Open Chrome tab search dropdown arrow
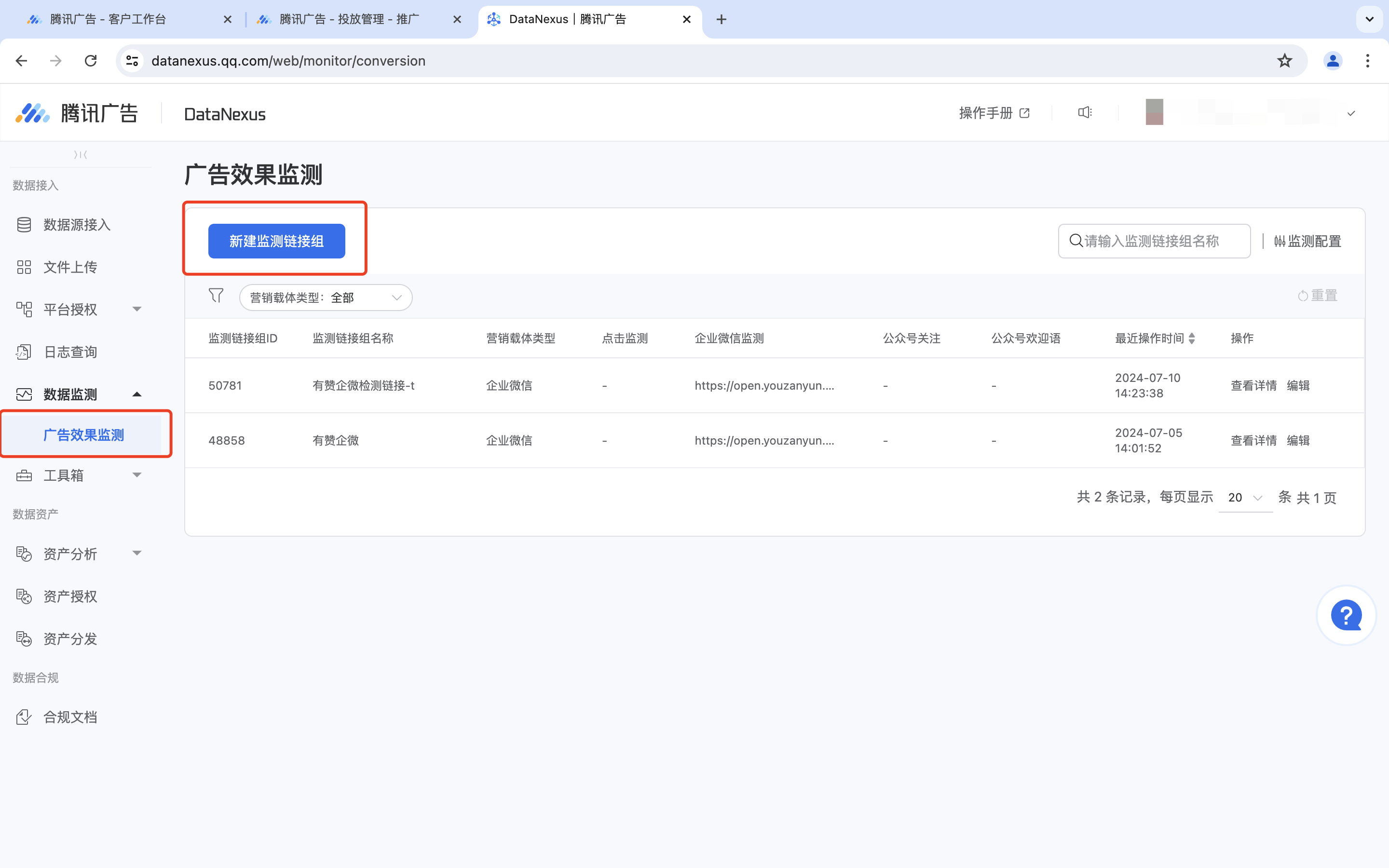Image resolution: width=1389 pixels, height=868 pixels. click(1370, 19)
